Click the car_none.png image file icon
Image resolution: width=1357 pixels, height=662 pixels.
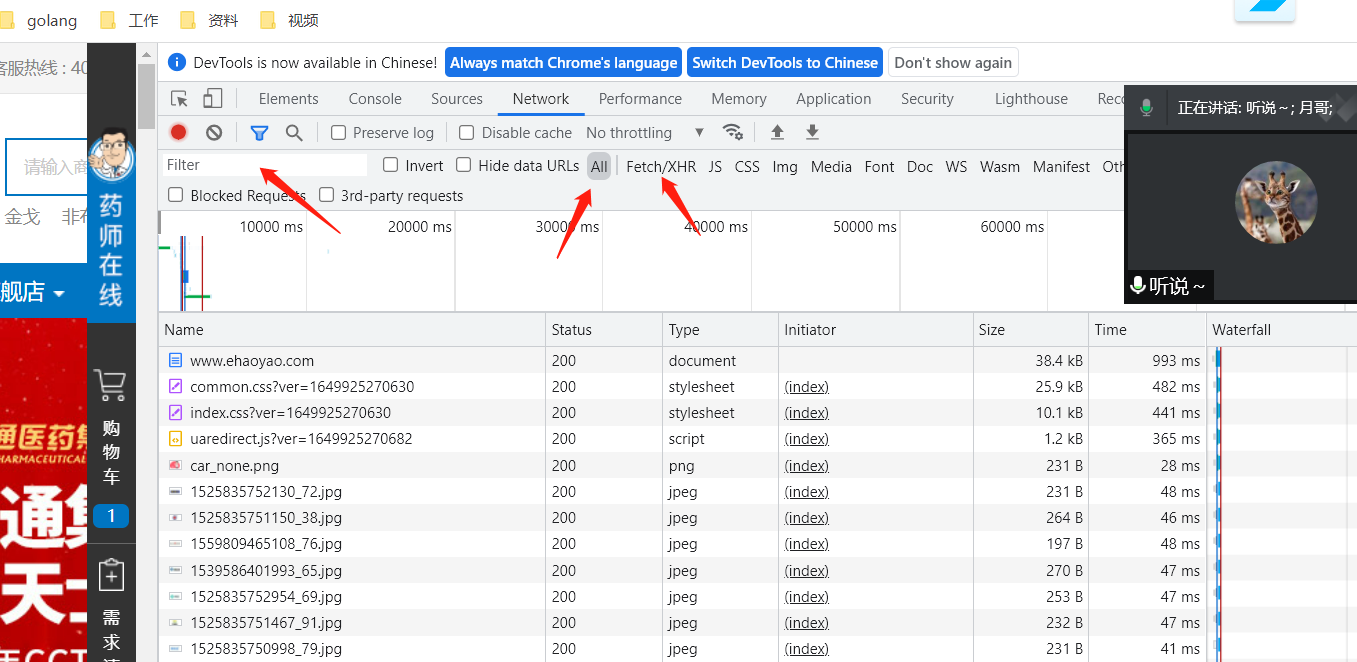(175, 465)
